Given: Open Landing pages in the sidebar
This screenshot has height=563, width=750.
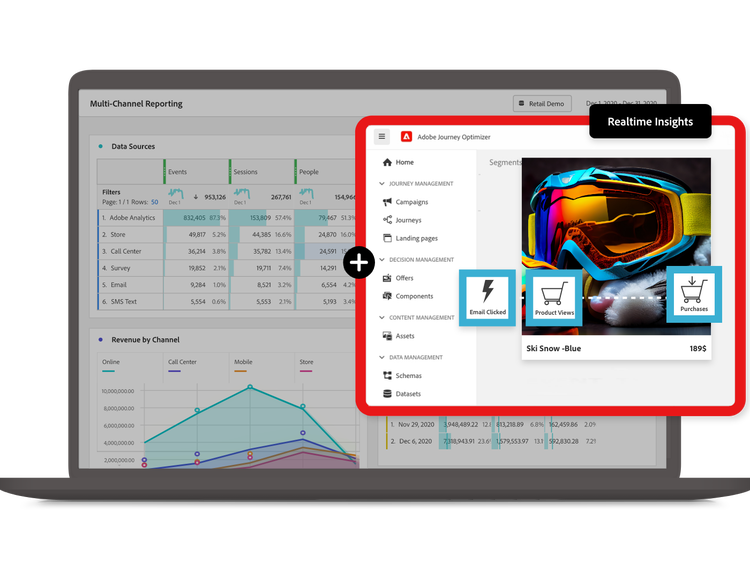Looking at the screenshot, I should 416,238.
